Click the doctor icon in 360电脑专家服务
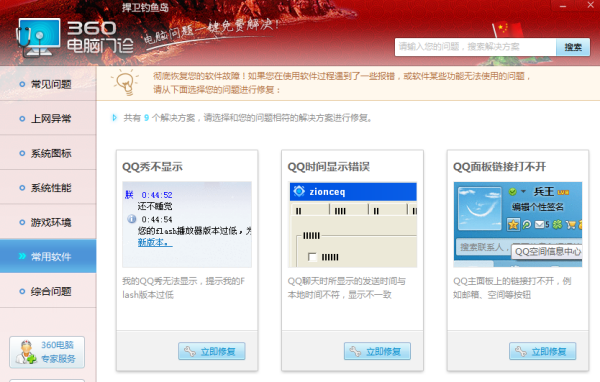 tap(26, 352)
